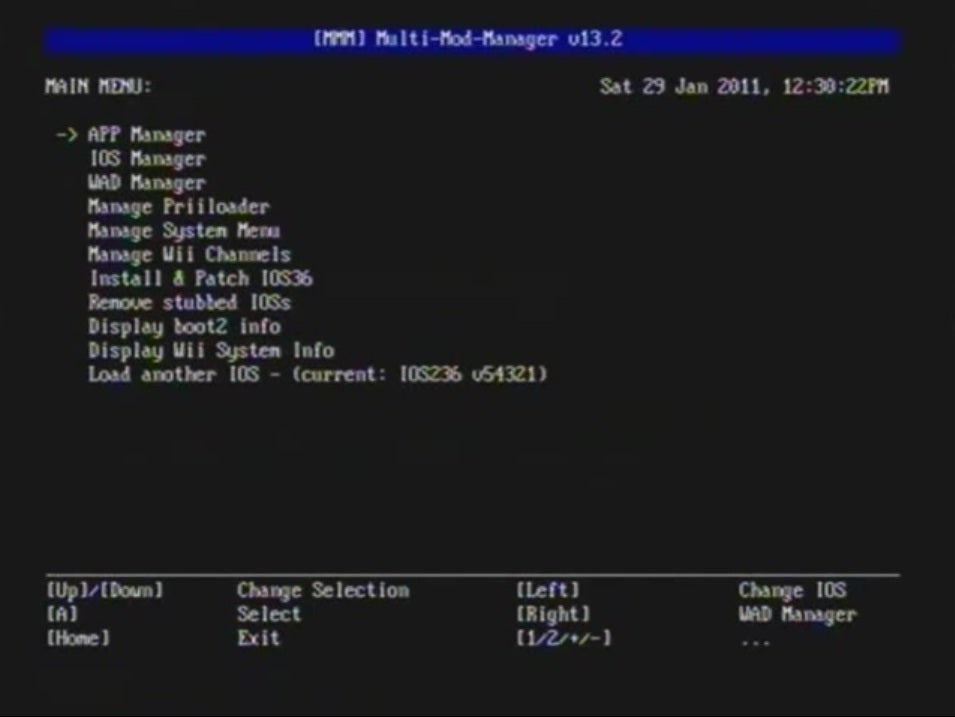The width and height of the screenshot is (955, 717).
Task: Click the [Up]/[Down] key hint
Action: (x=105, y=590)
